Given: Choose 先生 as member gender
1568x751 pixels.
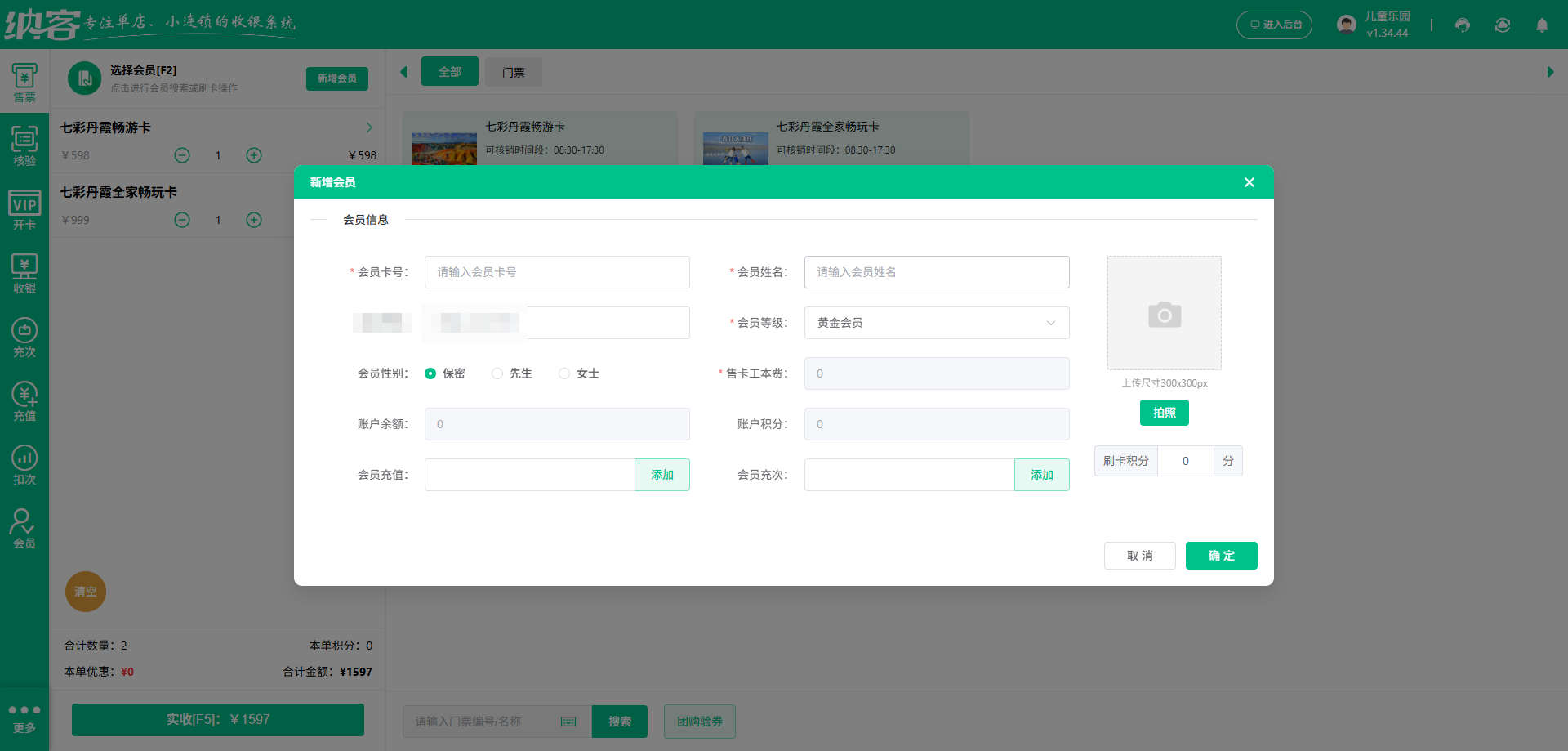Looking at the screenshot, I should coord(497,373).
